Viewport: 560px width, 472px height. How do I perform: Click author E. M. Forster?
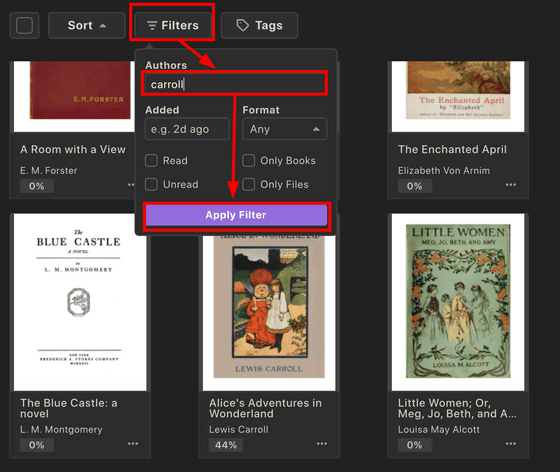click(x=49, y=171)
